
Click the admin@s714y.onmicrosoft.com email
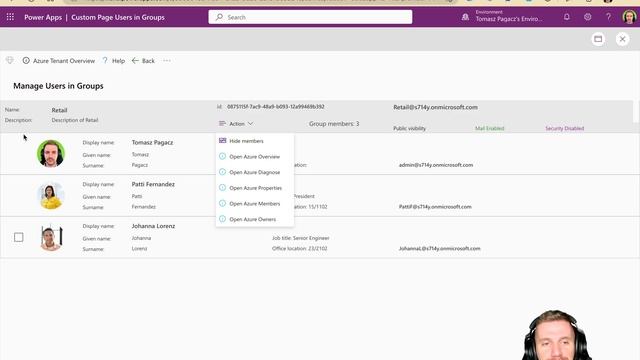[x=436, y=165]
